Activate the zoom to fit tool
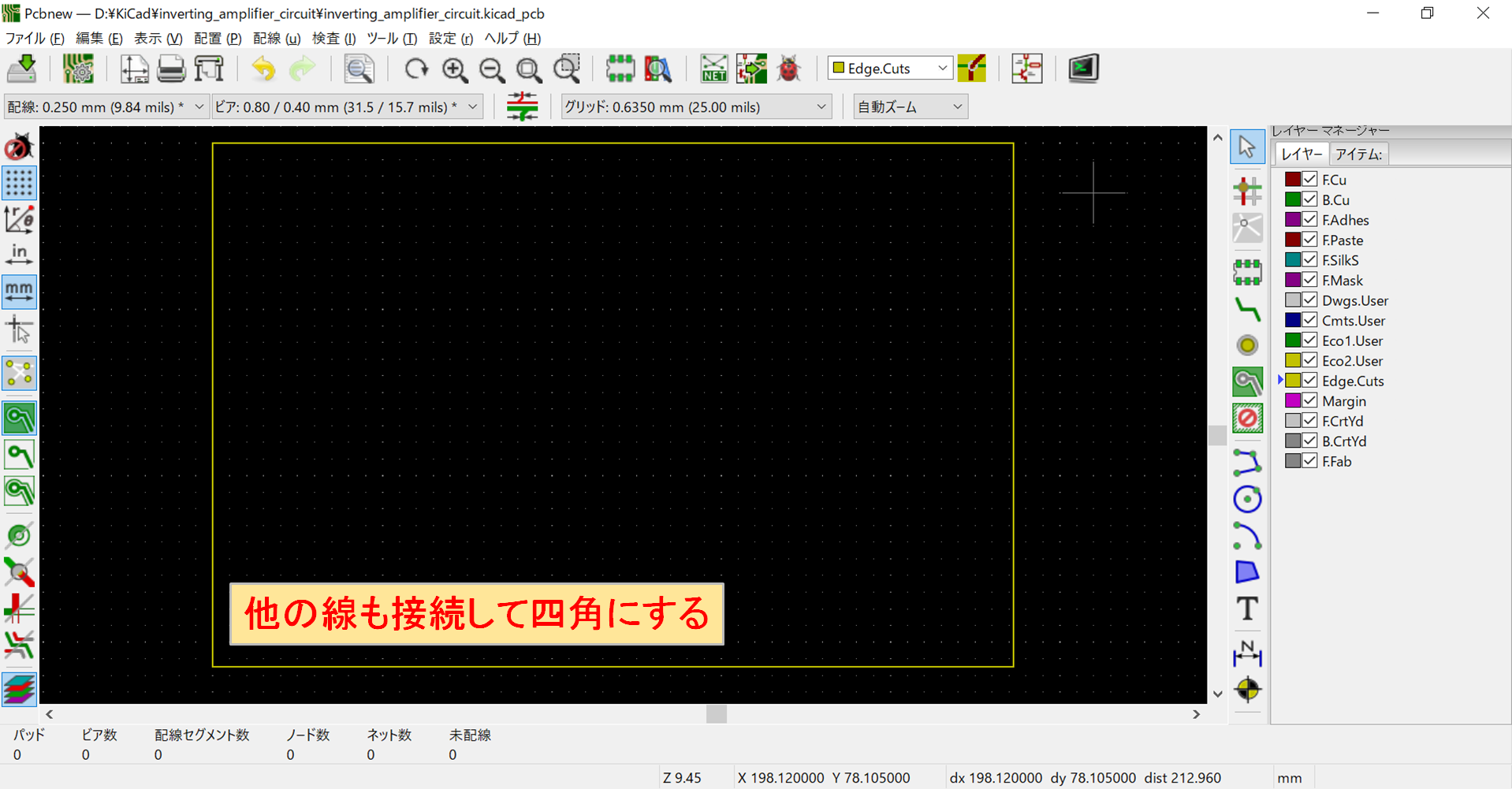This screenshot has height=789, width=1512. tap(529, 69)
